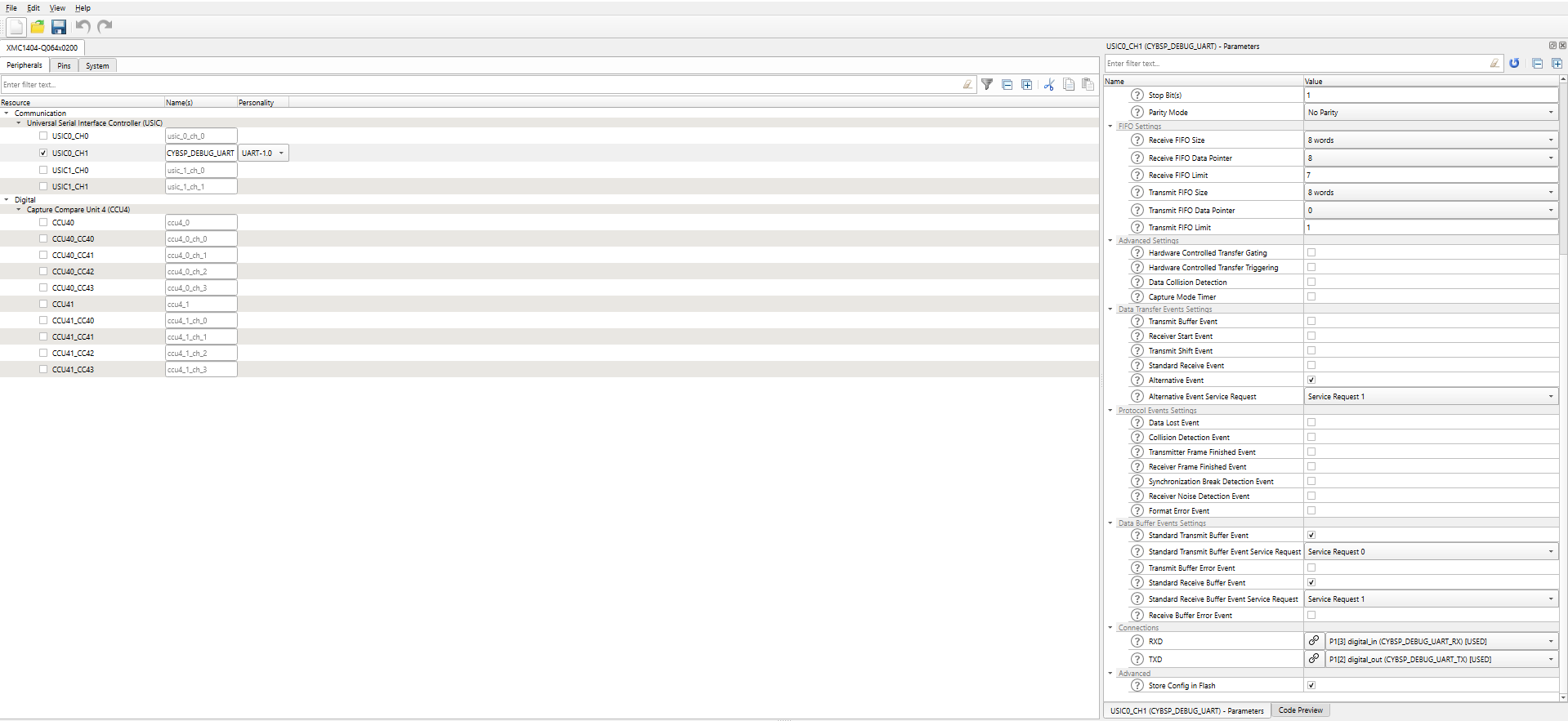This screenshot has height=721, width=1568.
Task: Cut the selected resource
Action: coord(1049,84)
